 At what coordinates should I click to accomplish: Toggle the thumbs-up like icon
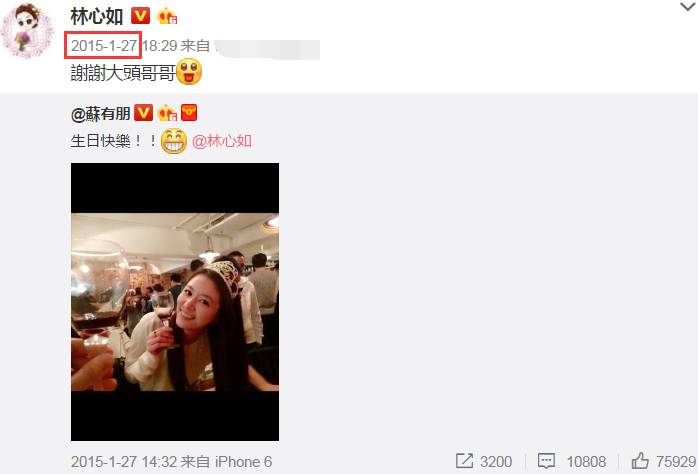(640, 461)
